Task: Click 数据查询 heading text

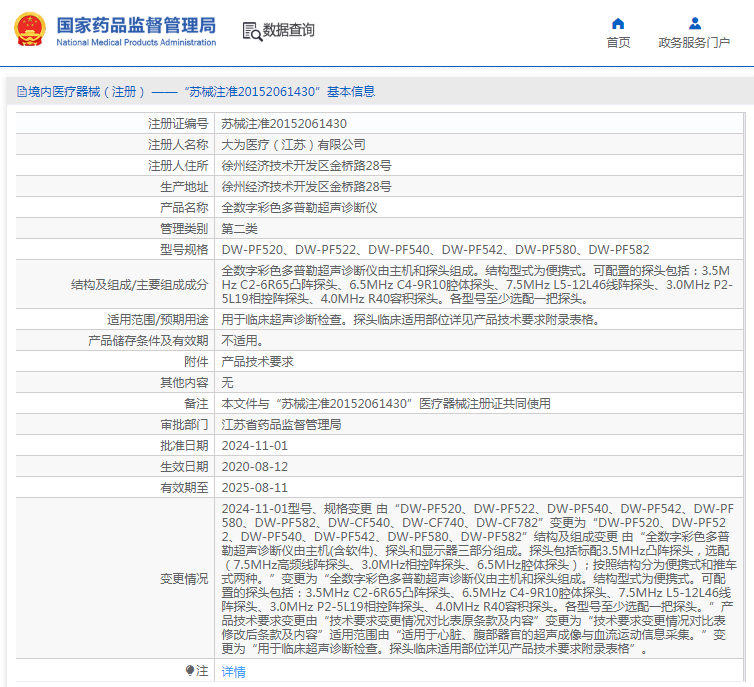Action: [289, 30]
